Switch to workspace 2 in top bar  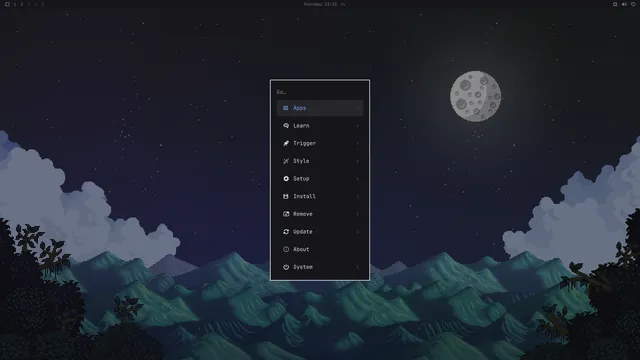[22, 4]
